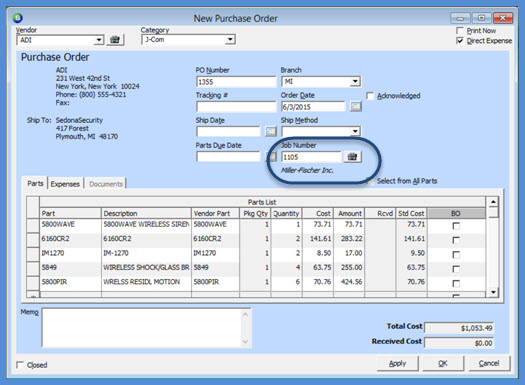Select part cell 6160CR2
Screen dimensions: 525x385
pyautogui.click(x=70, y=239)
